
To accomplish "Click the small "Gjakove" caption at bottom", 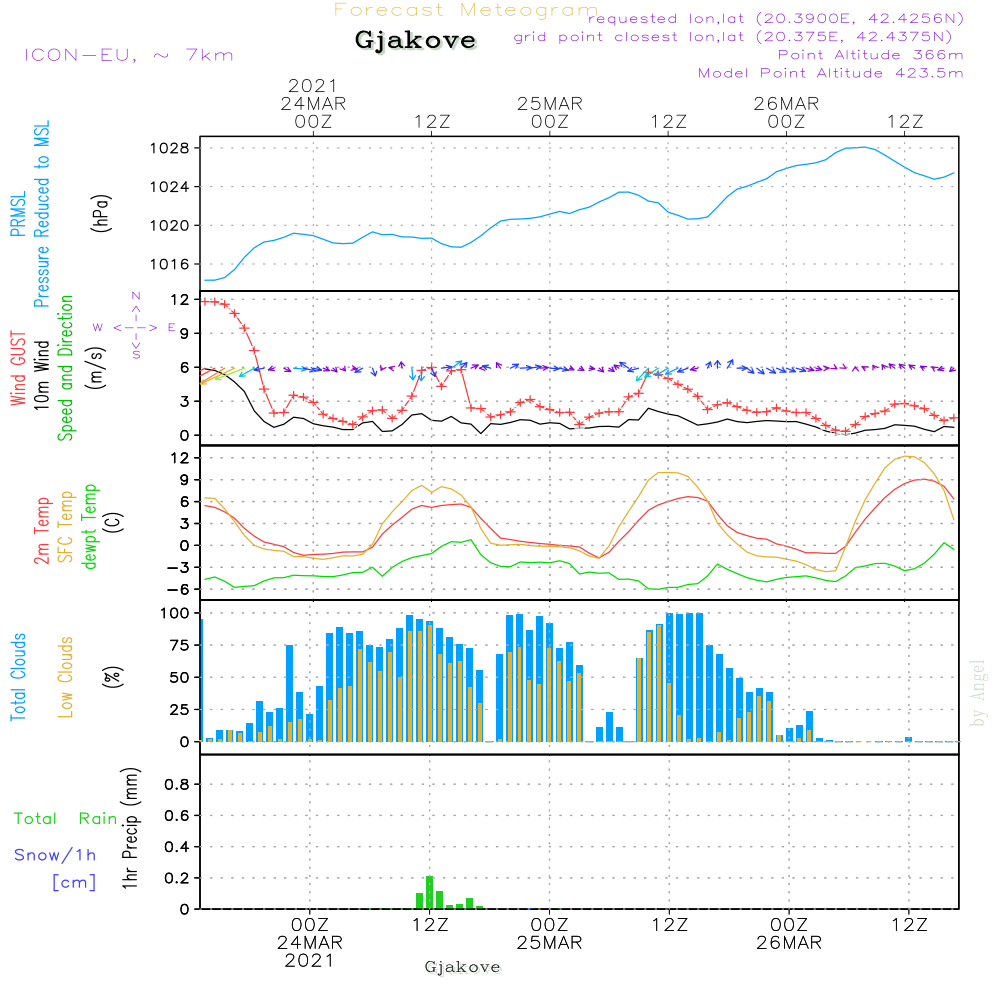I will tap(462, 967).
